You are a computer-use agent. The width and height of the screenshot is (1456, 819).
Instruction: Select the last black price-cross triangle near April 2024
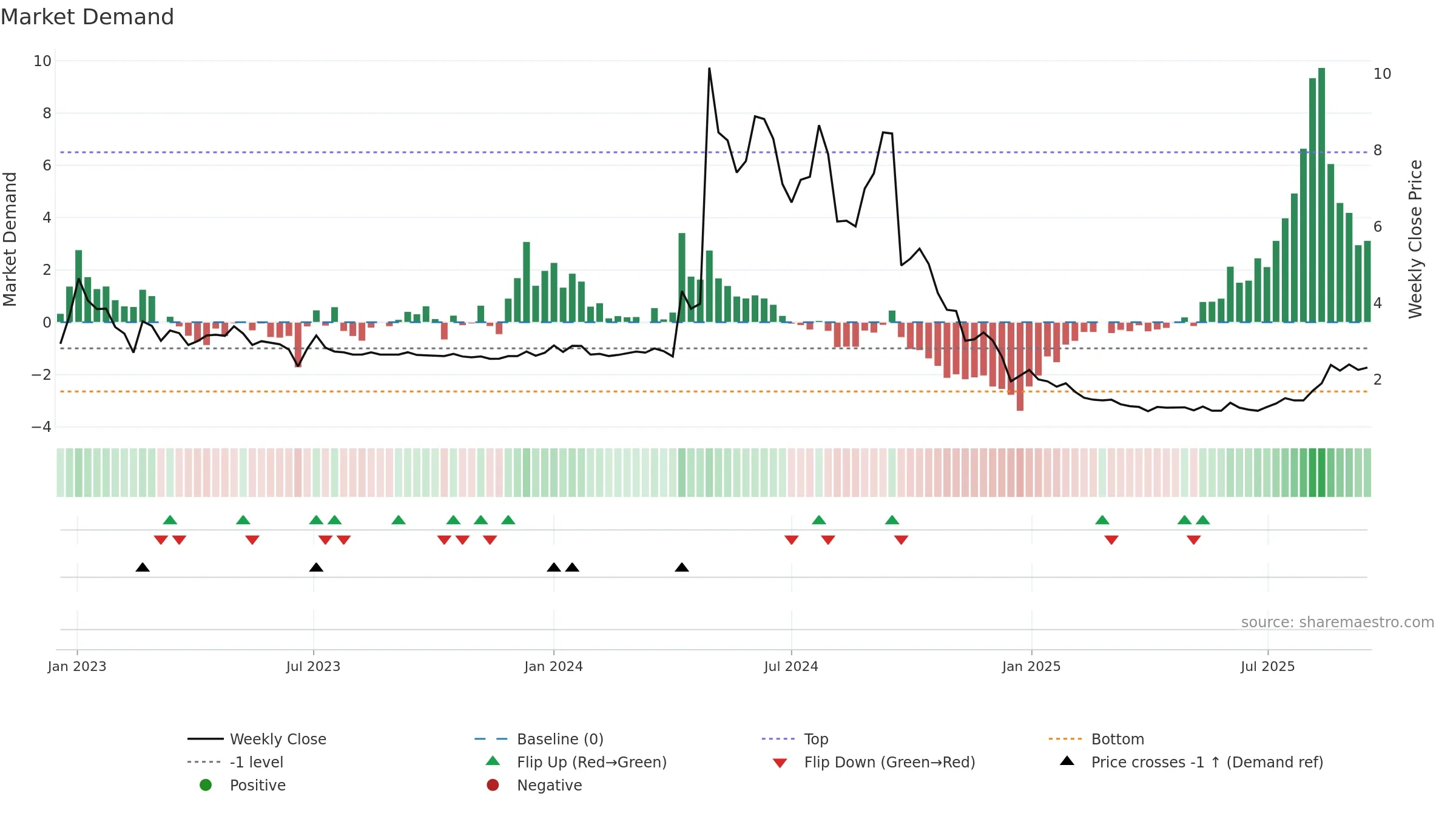pos(682,567)
